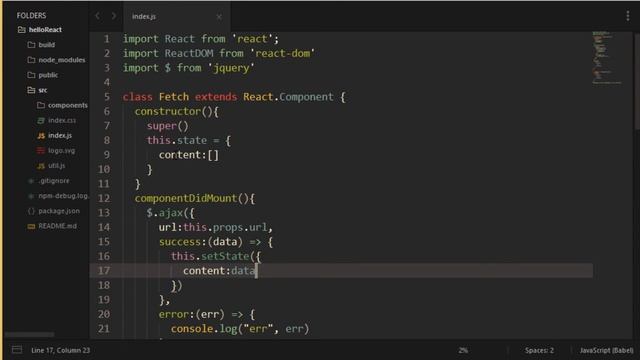Viewport: 640px width, 360px height.
Task: Expand the public folder icon
Action: coord(31,75)
